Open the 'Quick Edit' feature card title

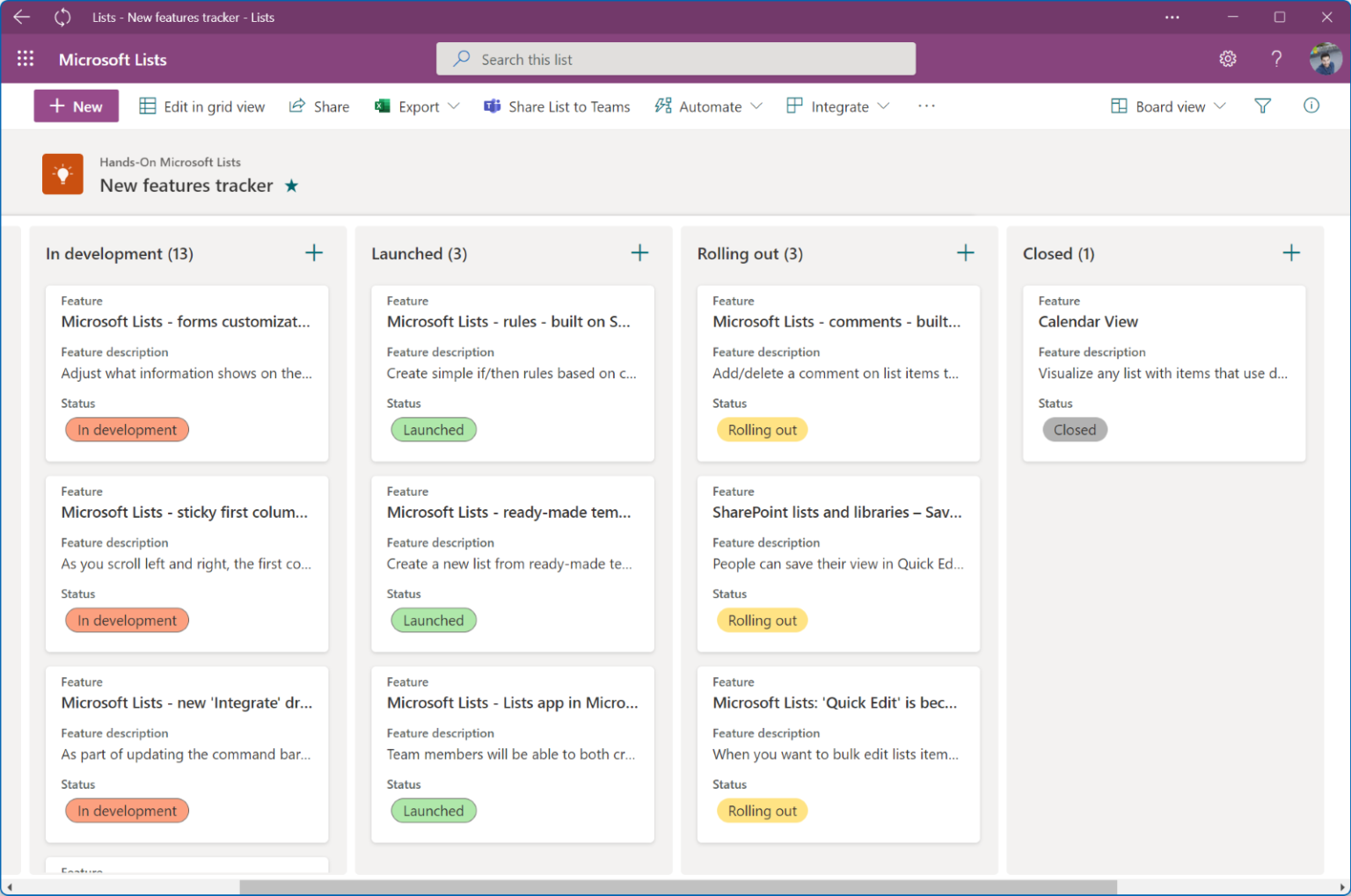point(835,703)
